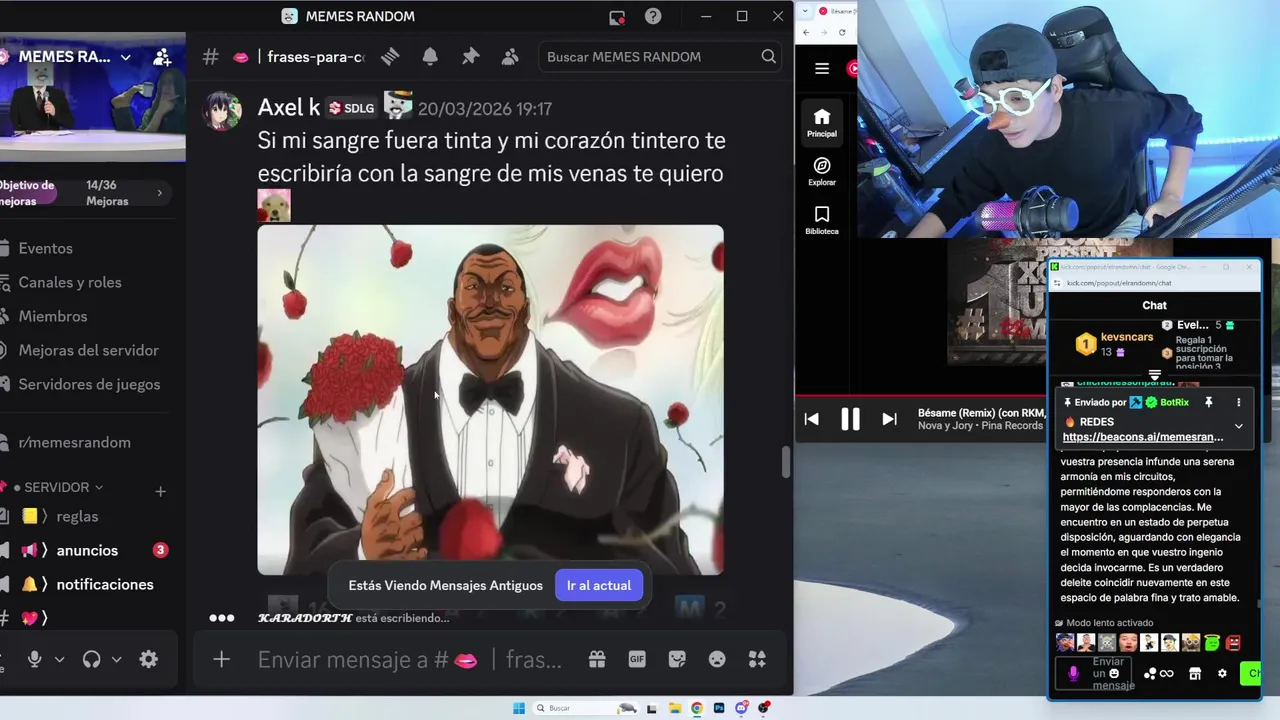Open the Kick chat shop icon
The width and height of the screenshot is (1280, 720).
[x=1194, y=674]
